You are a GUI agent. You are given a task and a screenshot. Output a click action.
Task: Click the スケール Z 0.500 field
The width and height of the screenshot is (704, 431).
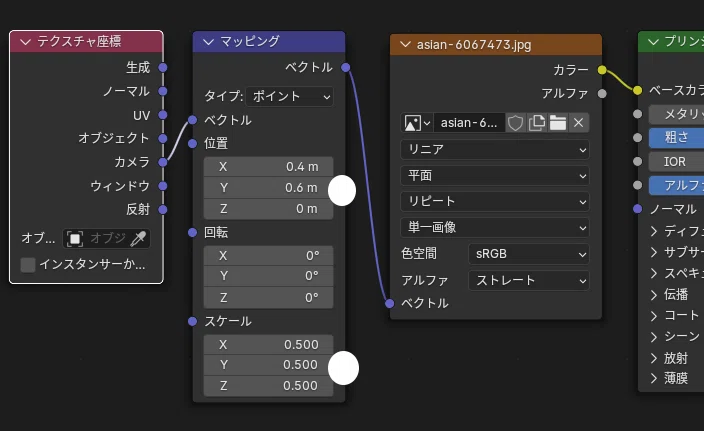(x=268, y=386)
